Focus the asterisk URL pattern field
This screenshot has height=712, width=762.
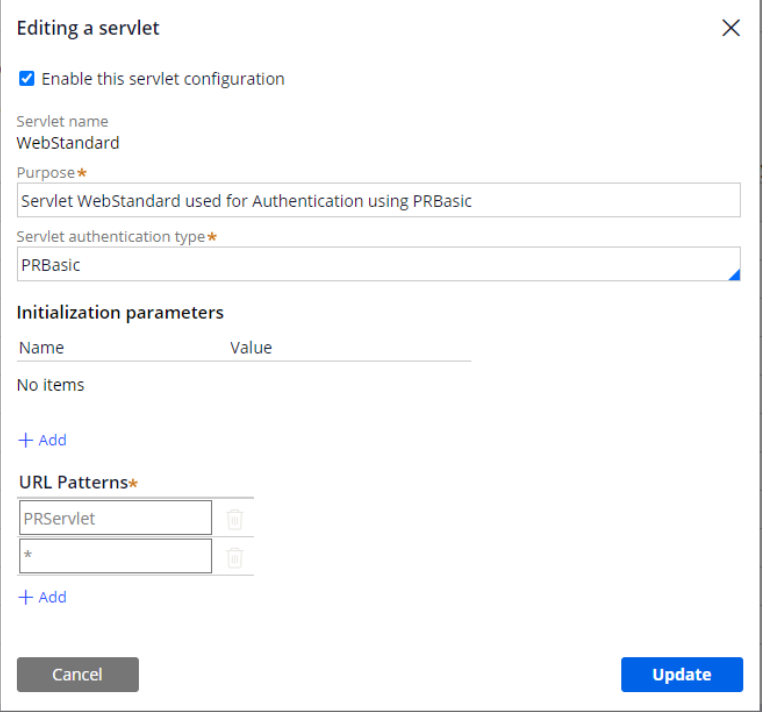tap(115, 556)
